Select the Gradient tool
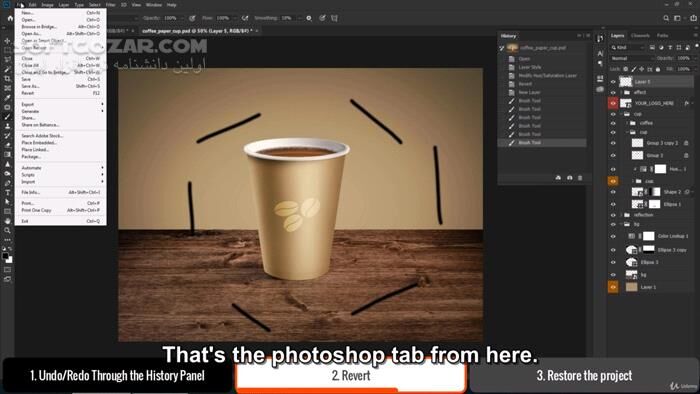 pos(7,154)
